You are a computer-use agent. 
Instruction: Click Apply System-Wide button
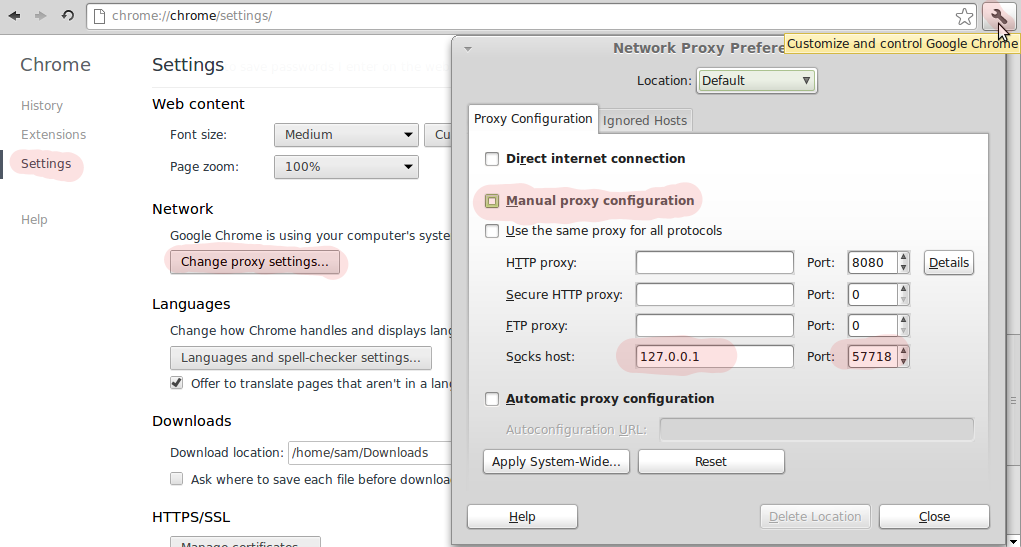[x=556, y=462]
